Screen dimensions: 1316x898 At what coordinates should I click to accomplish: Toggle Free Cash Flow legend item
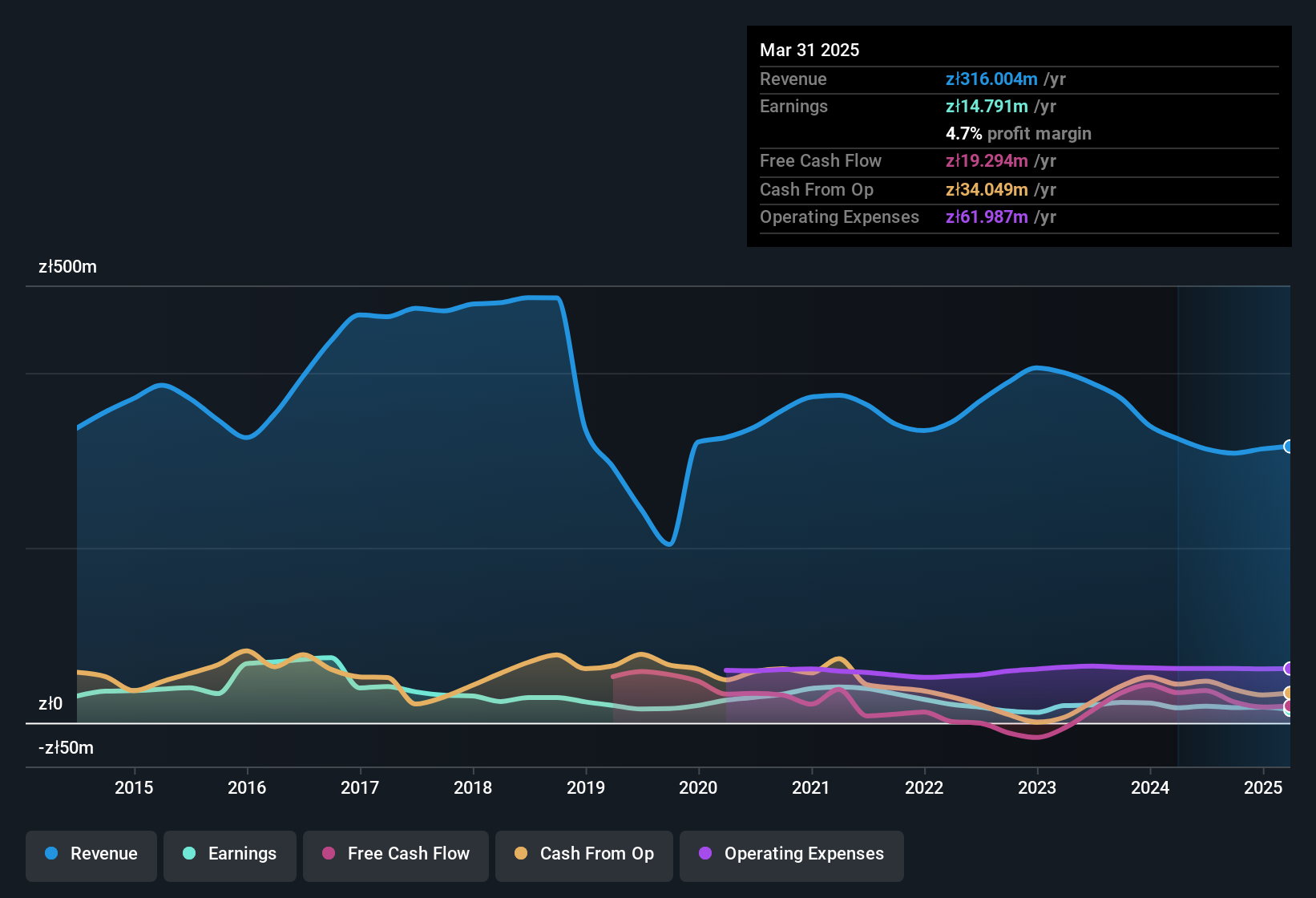pyautogui.click(x=396, y=854)
